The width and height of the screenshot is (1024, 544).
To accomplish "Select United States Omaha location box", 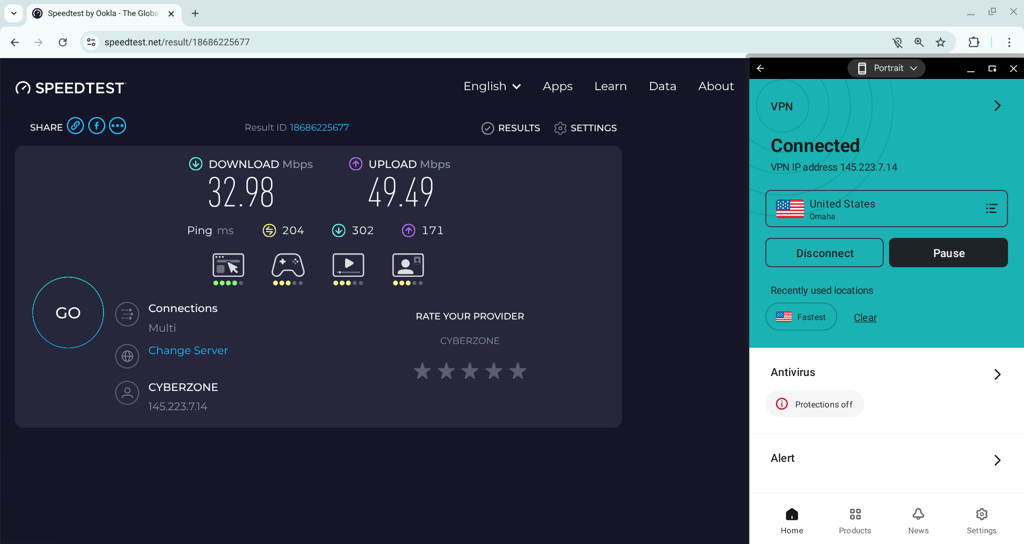I will tap(886, 208).
